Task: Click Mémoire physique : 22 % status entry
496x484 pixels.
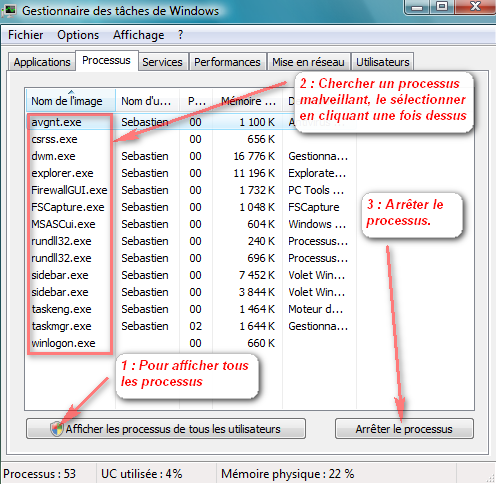Action: [x=287, y=474]
